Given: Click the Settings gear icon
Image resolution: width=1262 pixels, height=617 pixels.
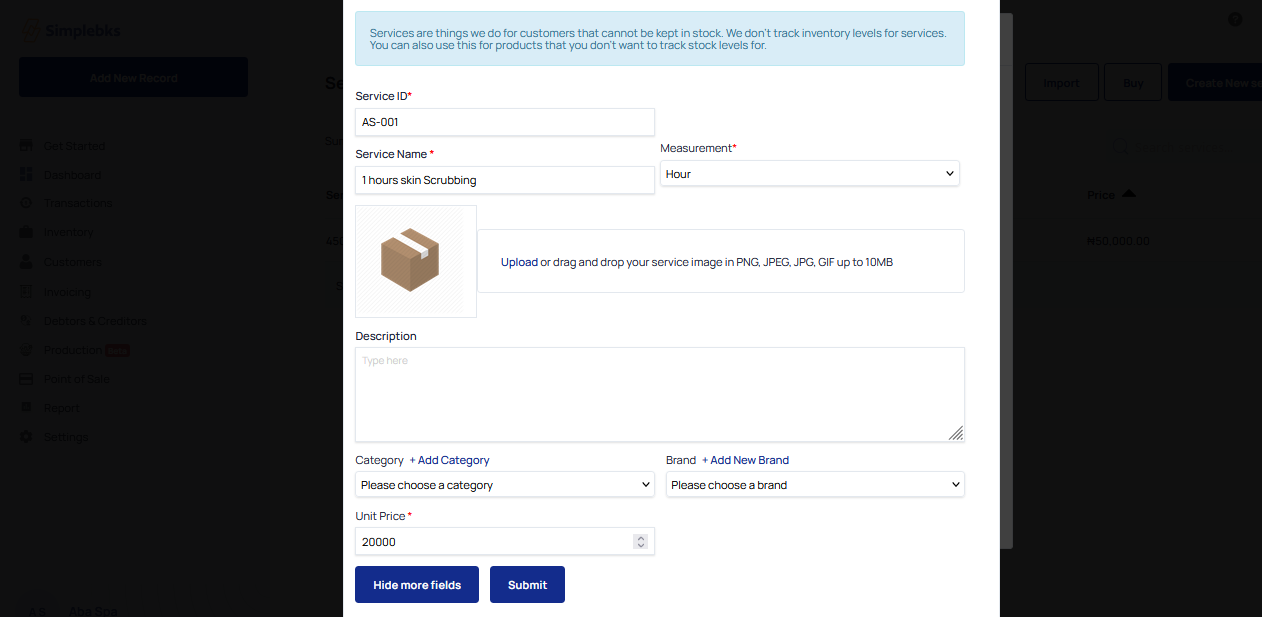Looking at the screenshot, I should click(26, 437).
